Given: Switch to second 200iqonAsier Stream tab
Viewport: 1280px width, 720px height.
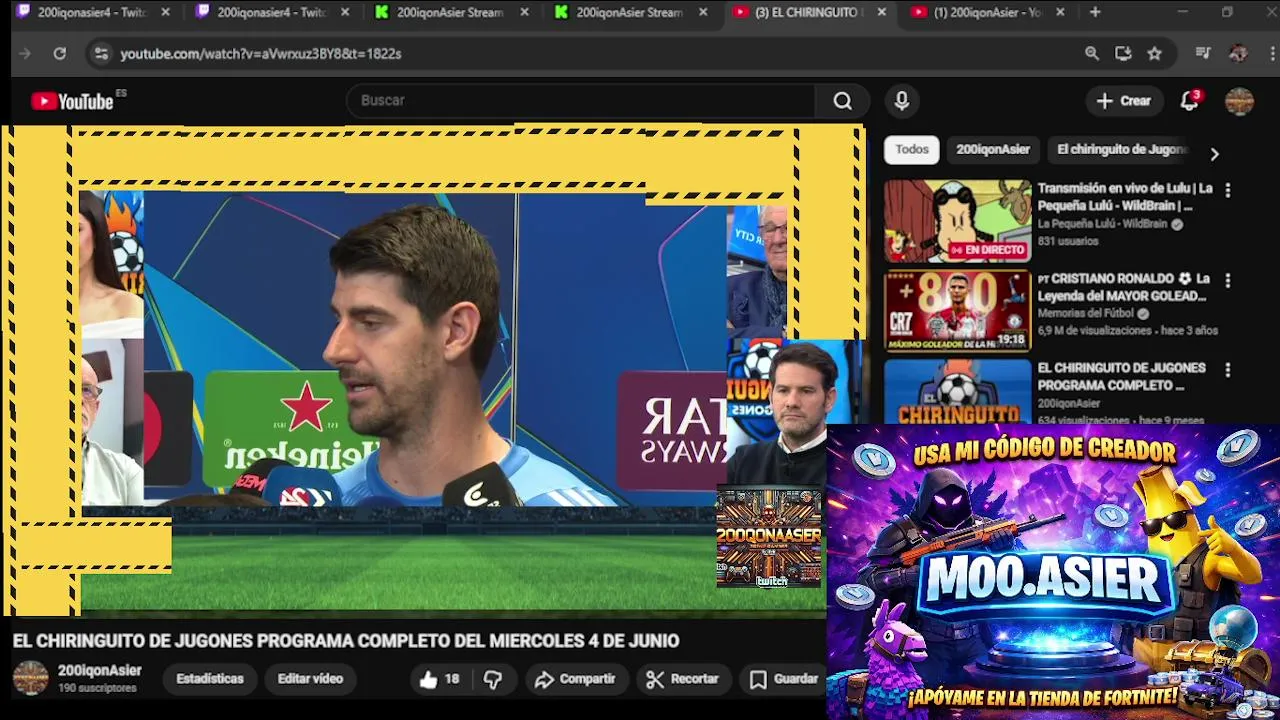Looking at the screenshot, I should coord(630,12).
